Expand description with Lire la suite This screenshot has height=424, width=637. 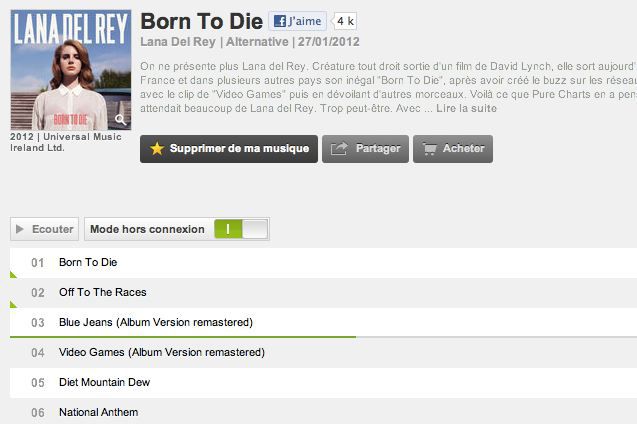pos(468,108)
